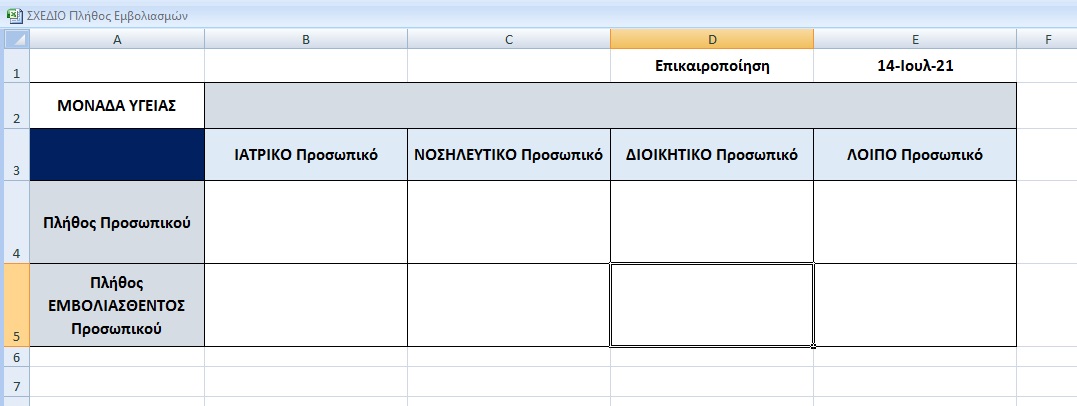Screen dimensions: 1077x406
Task: Select row 3 header
Action: tap(15, 155)
